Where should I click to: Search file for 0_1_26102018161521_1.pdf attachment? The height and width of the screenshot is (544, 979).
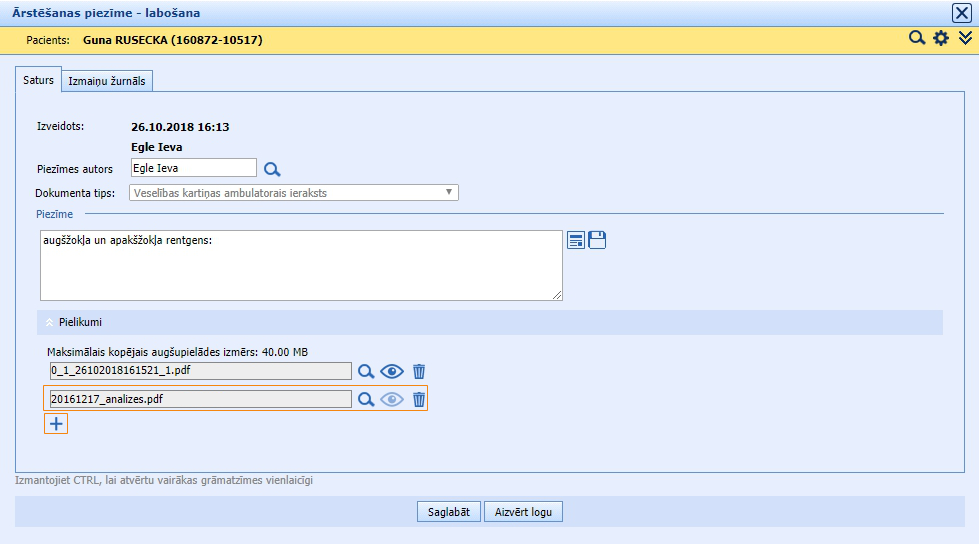click(366, 371)
